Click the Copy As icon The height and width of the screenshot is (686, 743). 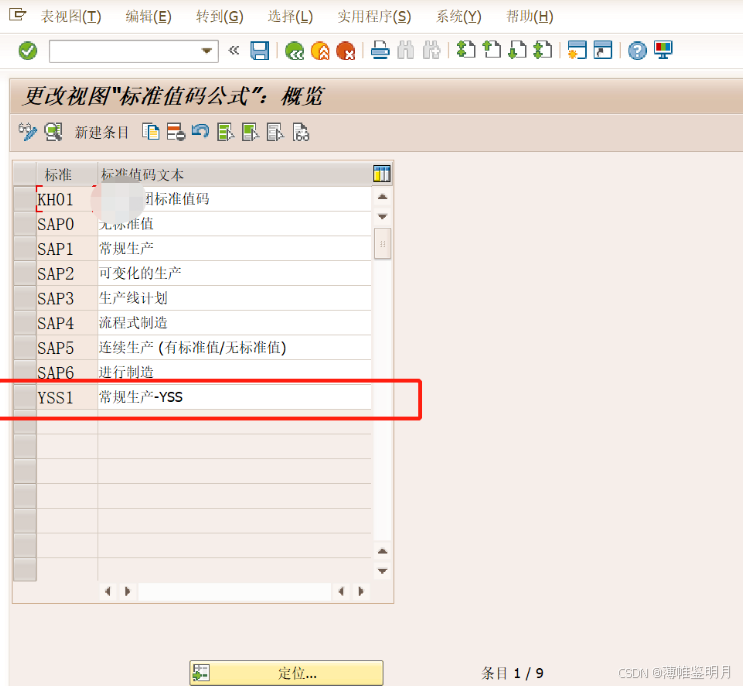click(x=151, y=132)
